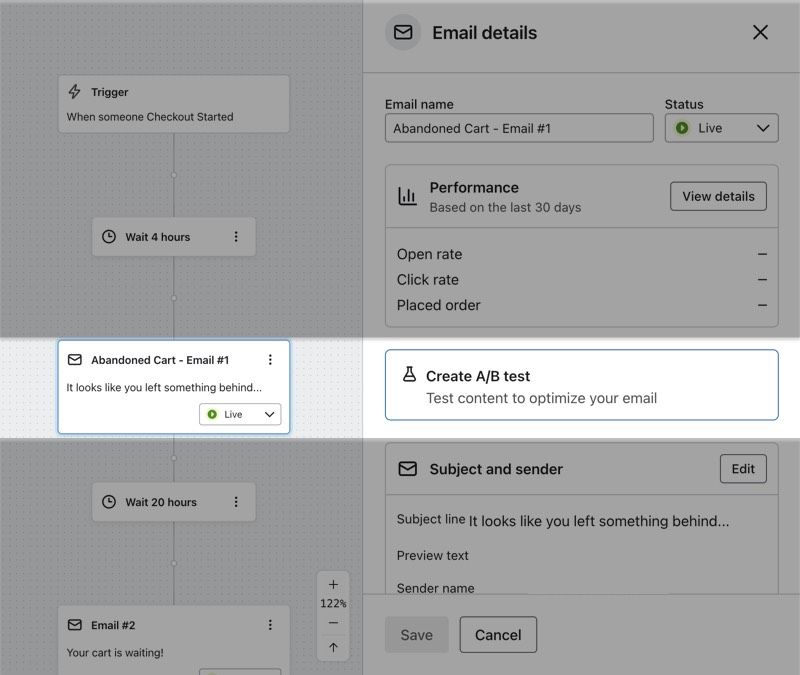The image size is (800, 675).
Task: Click the Subject and sender envelope icon
Action: pyautogui.click(x=409, y=468)
